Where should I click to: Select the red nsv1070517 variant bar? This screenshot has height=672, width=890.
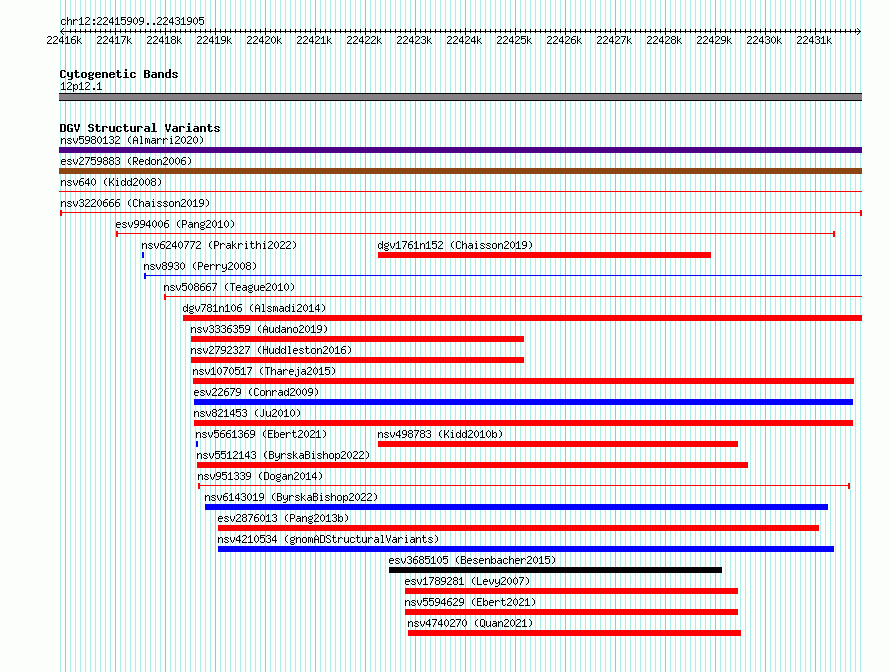tap(523, 381)
